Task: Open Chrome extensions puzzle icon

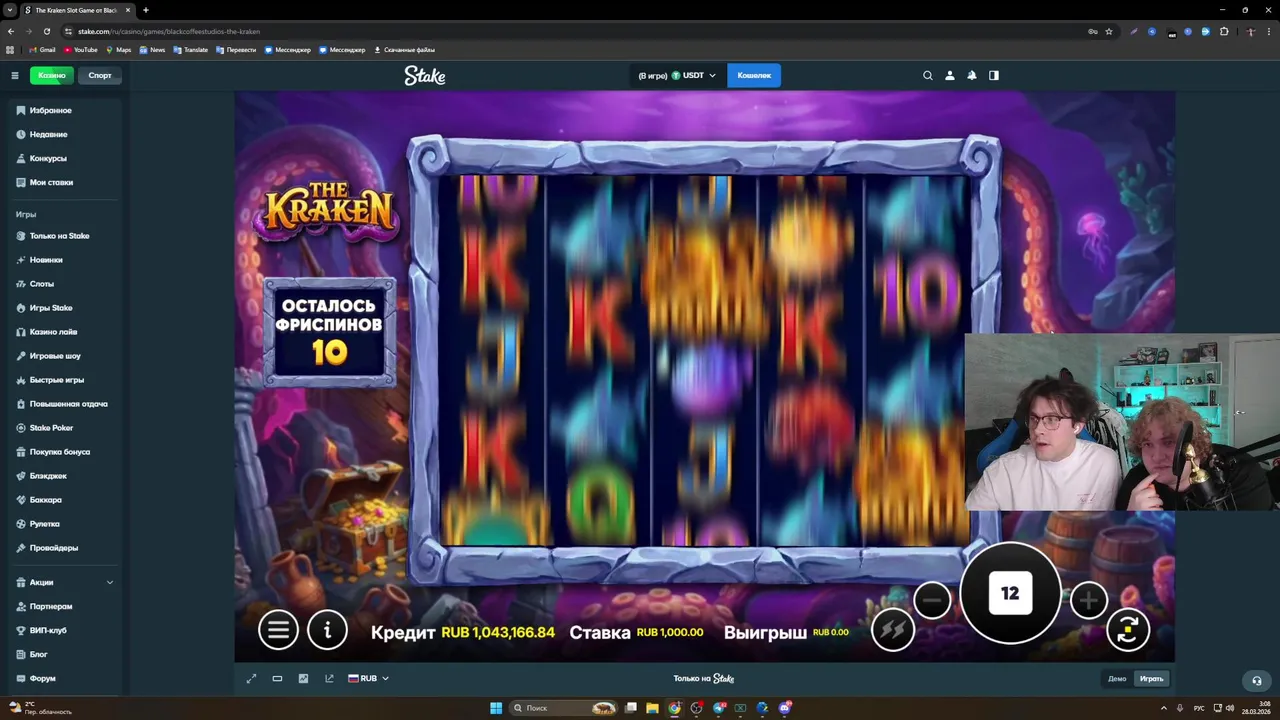Action: pos(1224,31)
